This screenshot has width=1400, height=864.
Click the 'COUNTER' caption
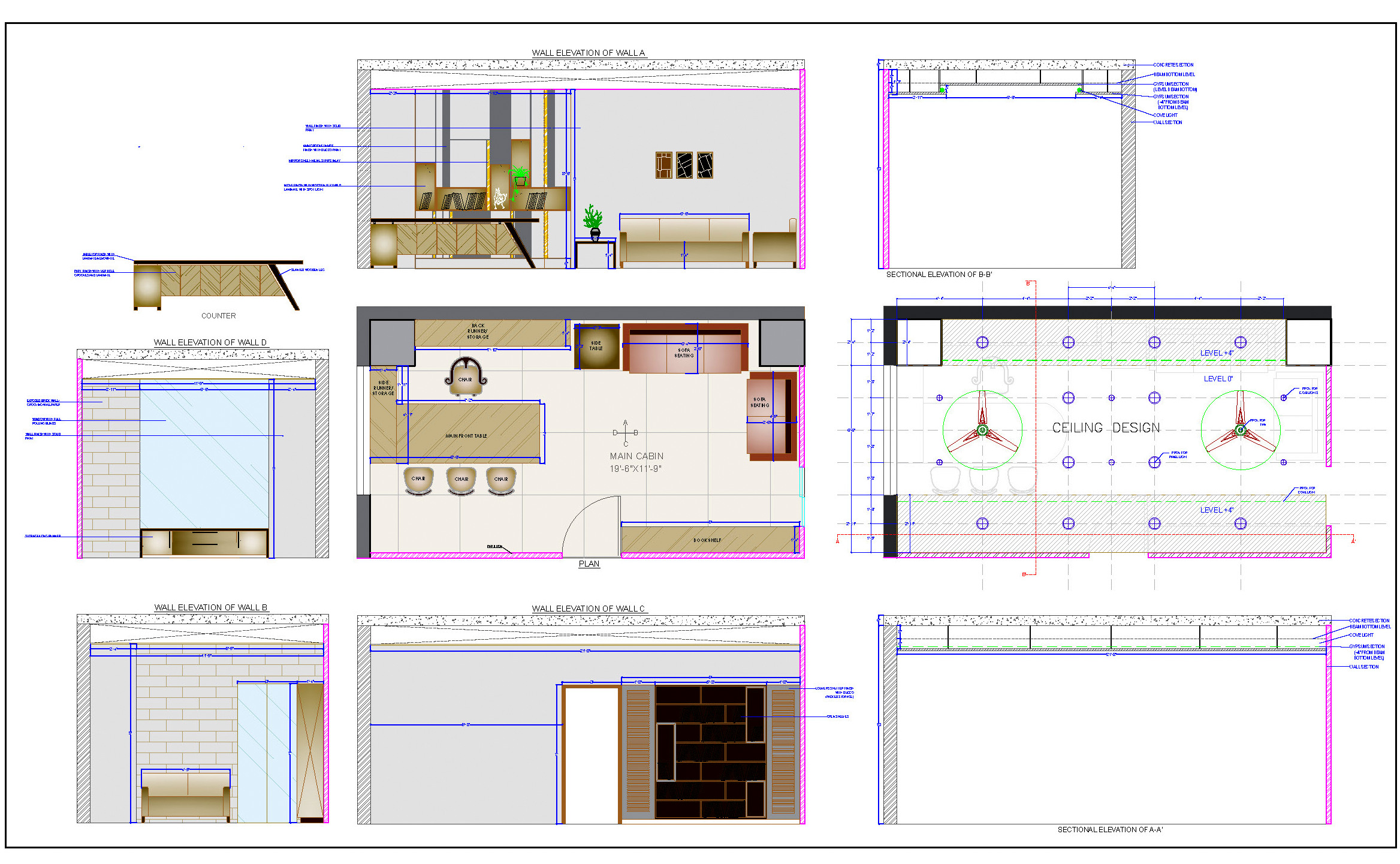pos(218,316)
